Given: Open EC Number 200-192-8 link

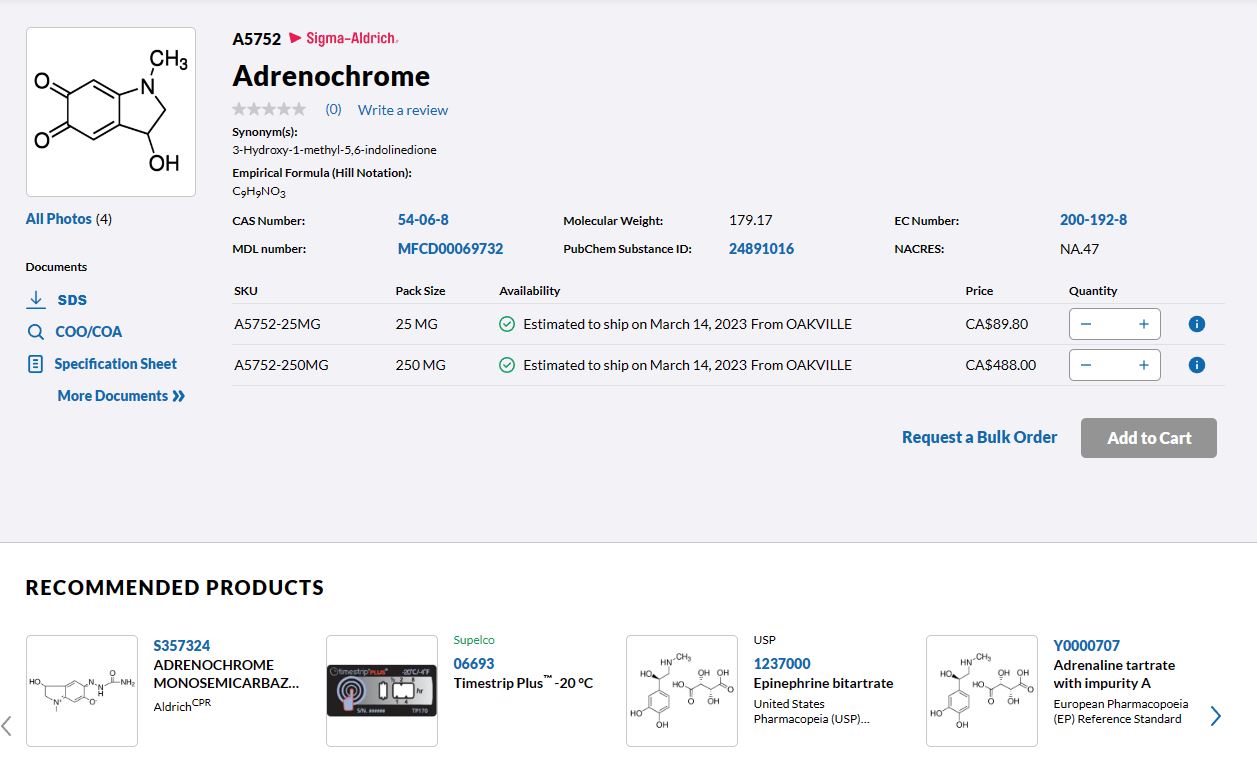Looking at the screenshot, I should [1094, 220].
